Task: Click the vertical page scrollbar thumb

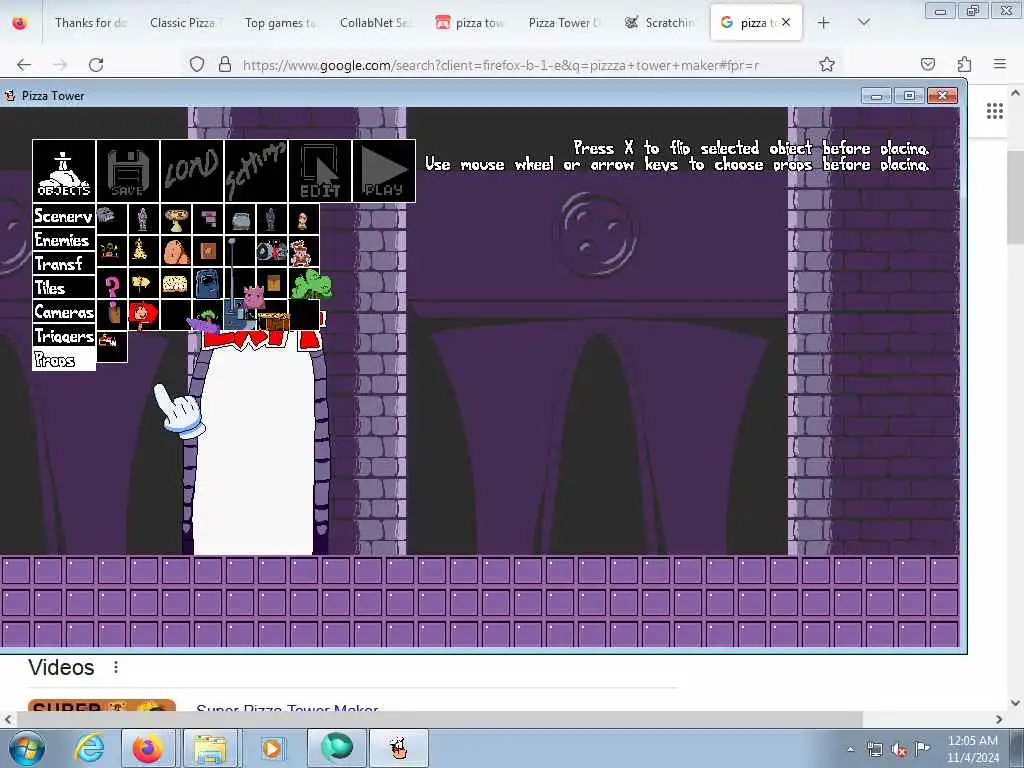Action: coord(1015,196)
